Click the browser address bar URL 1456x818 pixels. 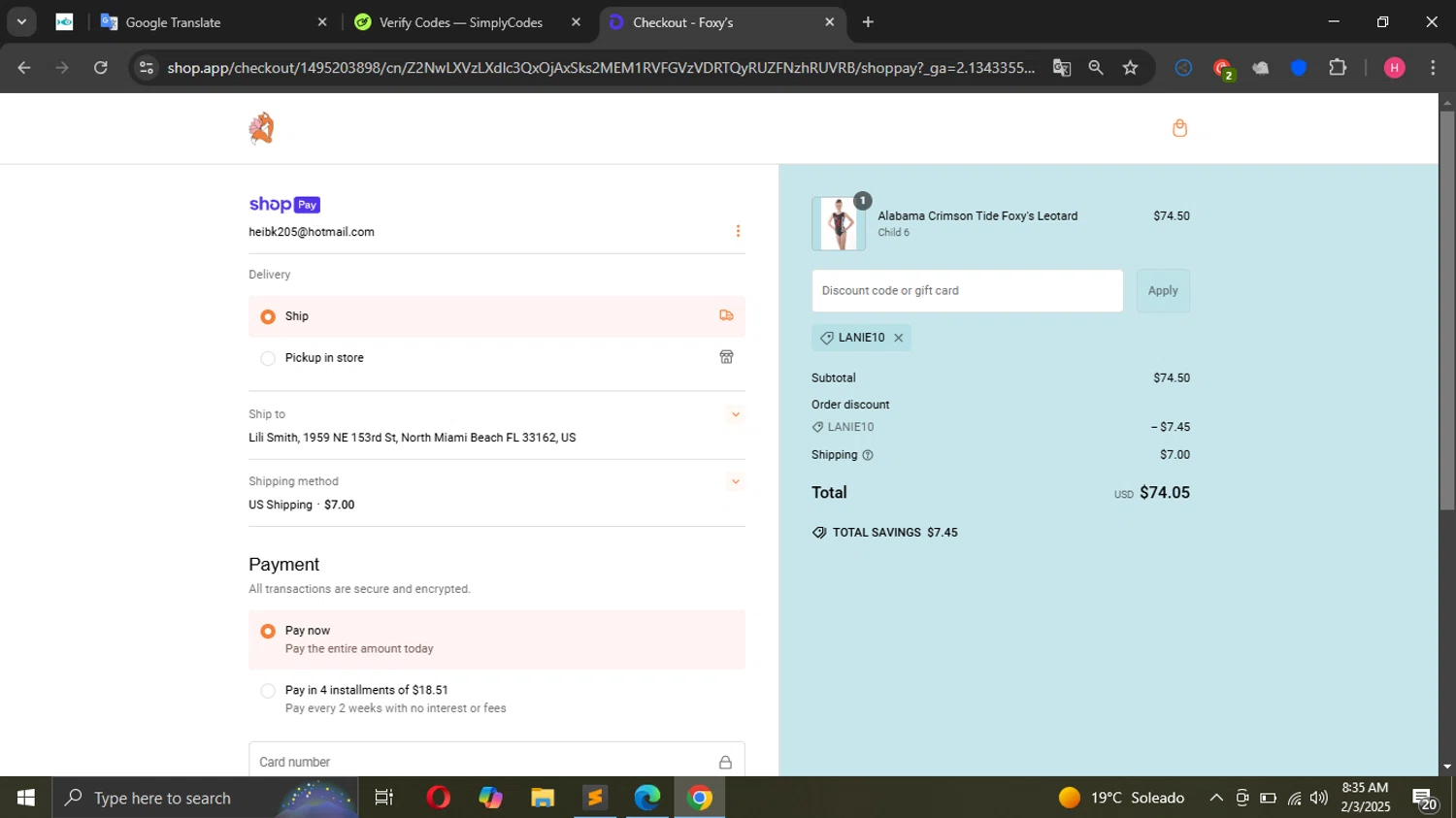601,68
